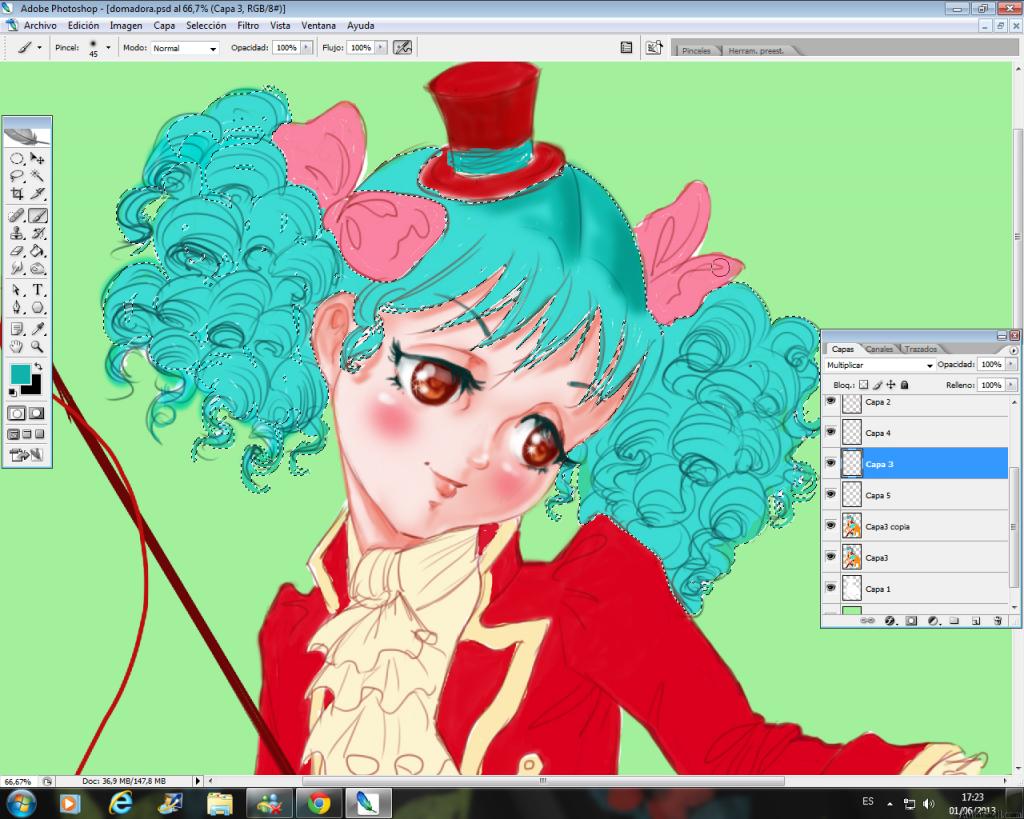1024x819 pixels.
Task: Open the Selección menu
Action: [206, 25]
